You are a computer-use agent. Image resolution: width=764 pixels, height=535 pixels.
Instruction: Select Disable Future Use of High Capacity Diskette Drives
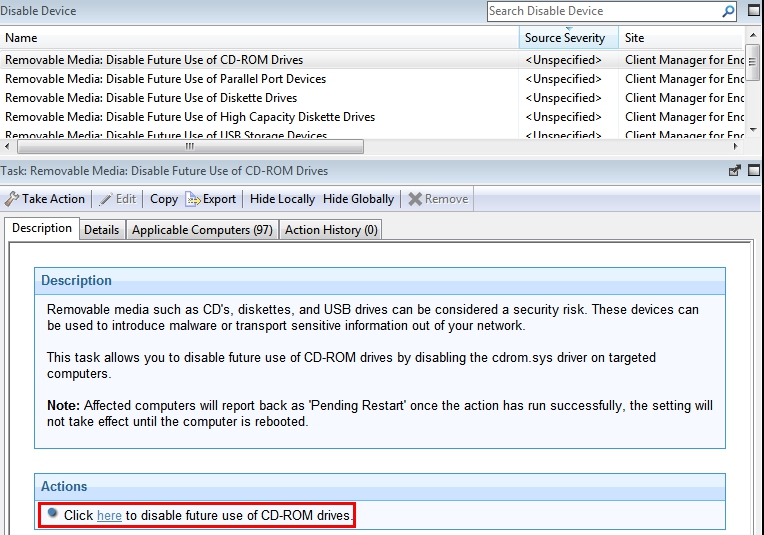coord(372,116)
